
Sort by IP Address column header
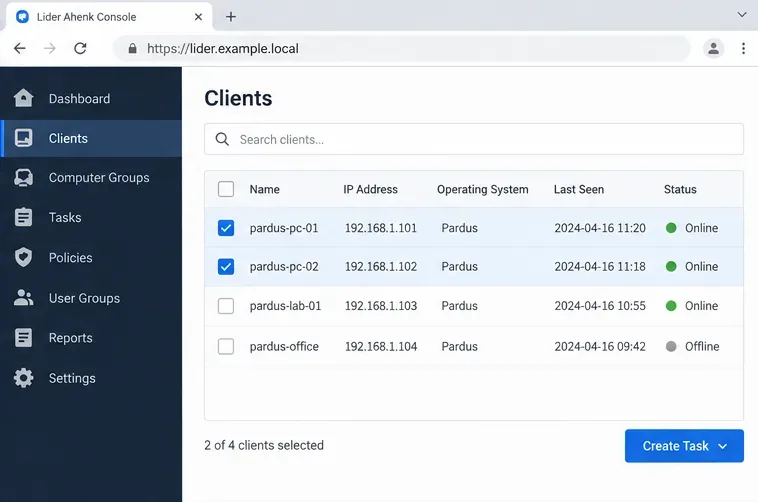pyautogui.click(x=370, y=189)
